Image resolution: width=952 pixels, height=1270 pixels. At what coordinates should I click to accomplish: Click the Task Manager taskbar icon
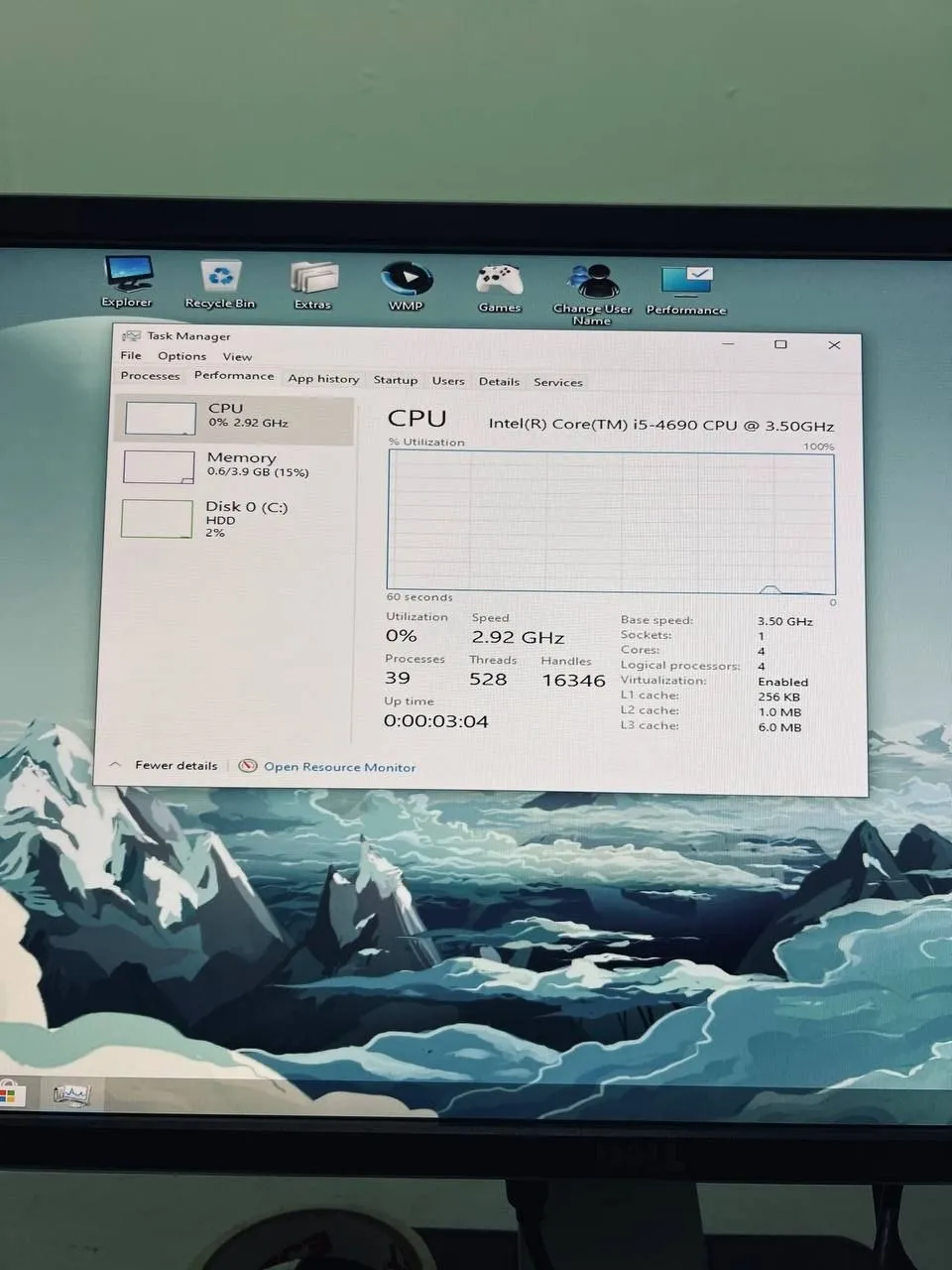pos(71,1095)
